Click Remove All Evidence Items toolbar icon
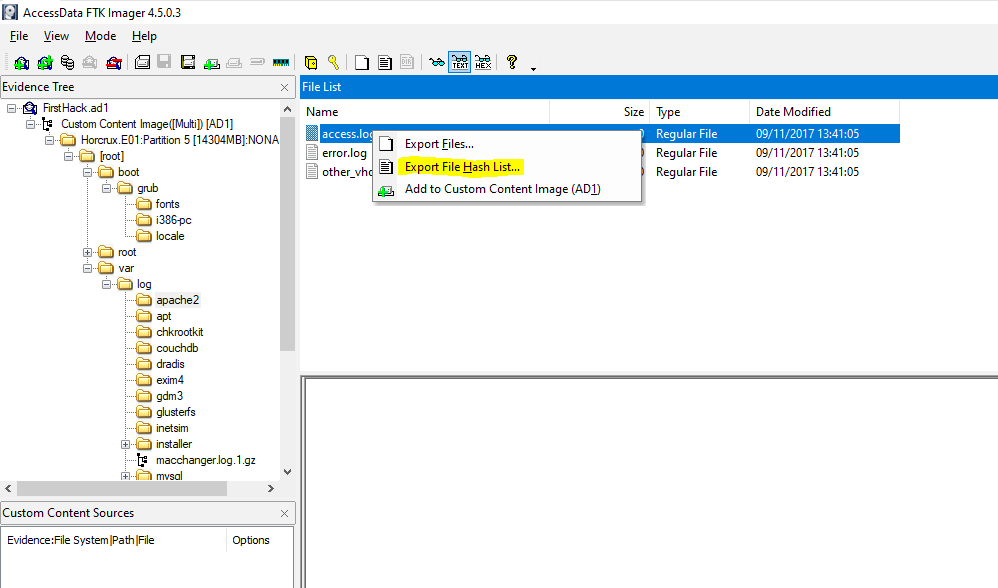998x588 pixels. [114, 62]
